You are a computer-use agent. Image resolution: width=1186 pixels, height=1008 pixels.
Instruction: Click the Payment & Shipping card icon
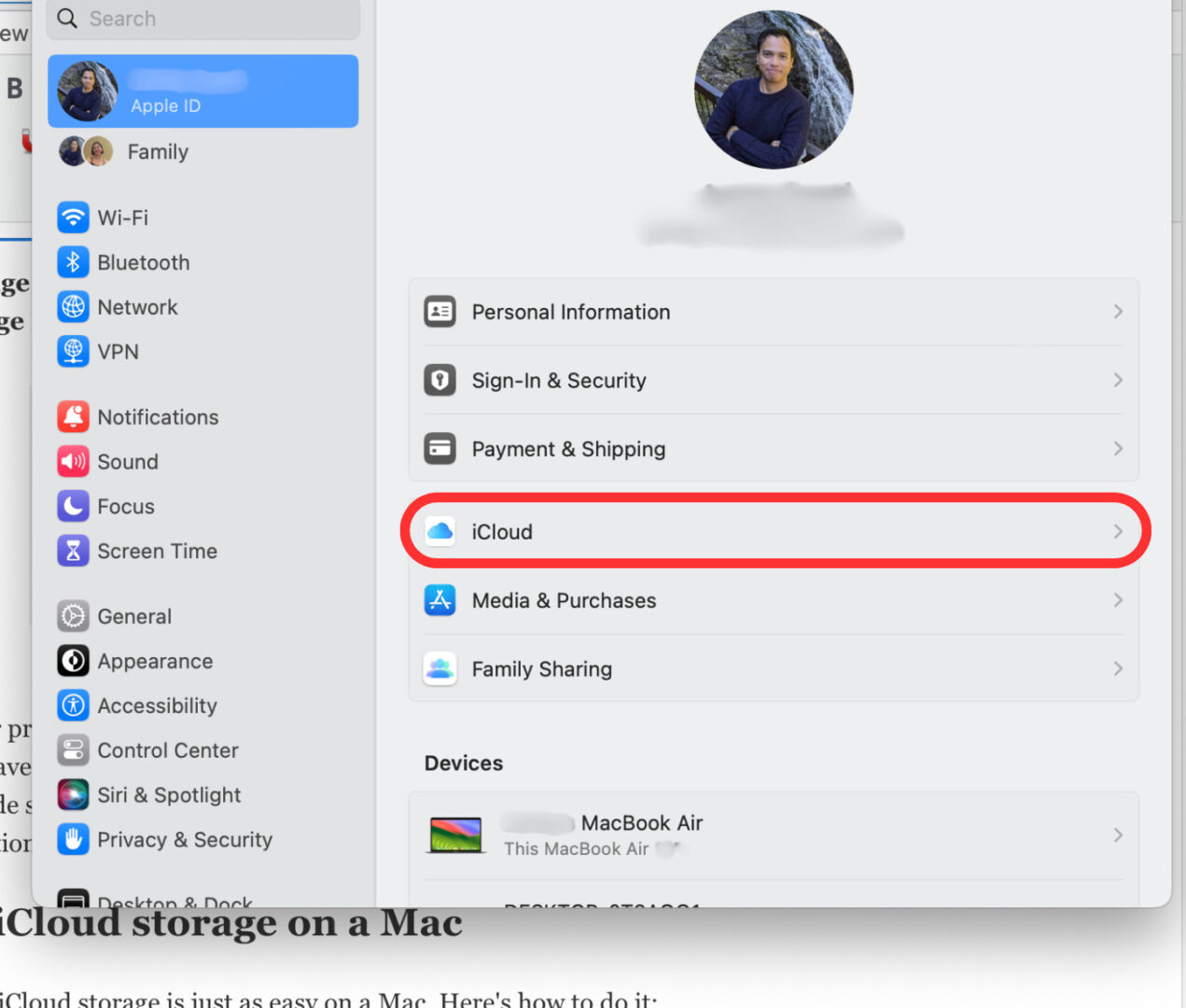point(440,449)
